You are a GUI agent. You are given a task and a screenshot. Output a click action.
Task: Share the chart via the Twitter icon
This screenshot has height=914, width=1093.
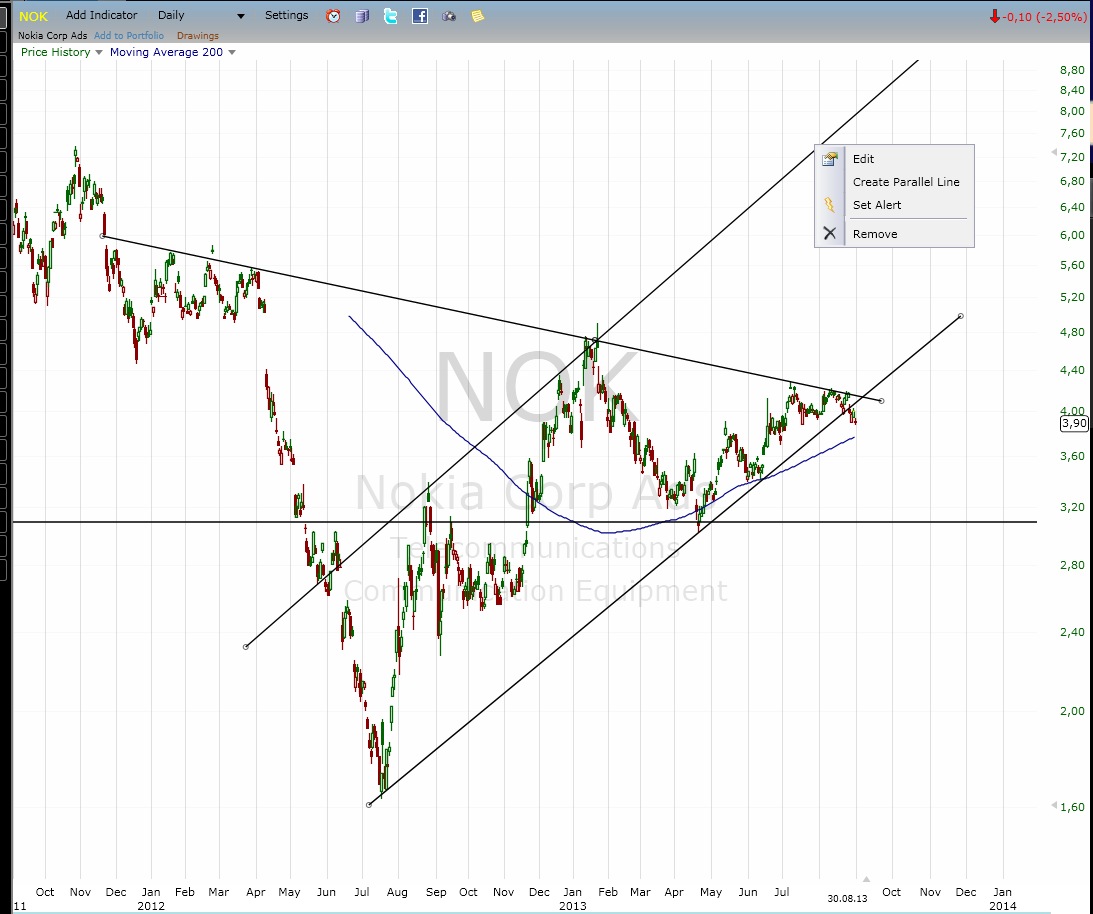point(390,15)
